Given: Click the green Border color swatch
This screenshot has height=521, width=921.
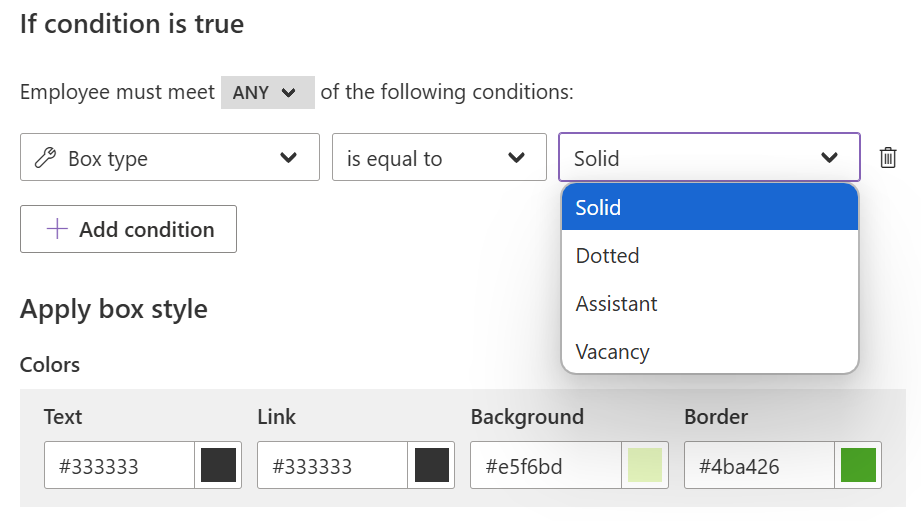Looking at the screenshot, I should coord(858,465).
